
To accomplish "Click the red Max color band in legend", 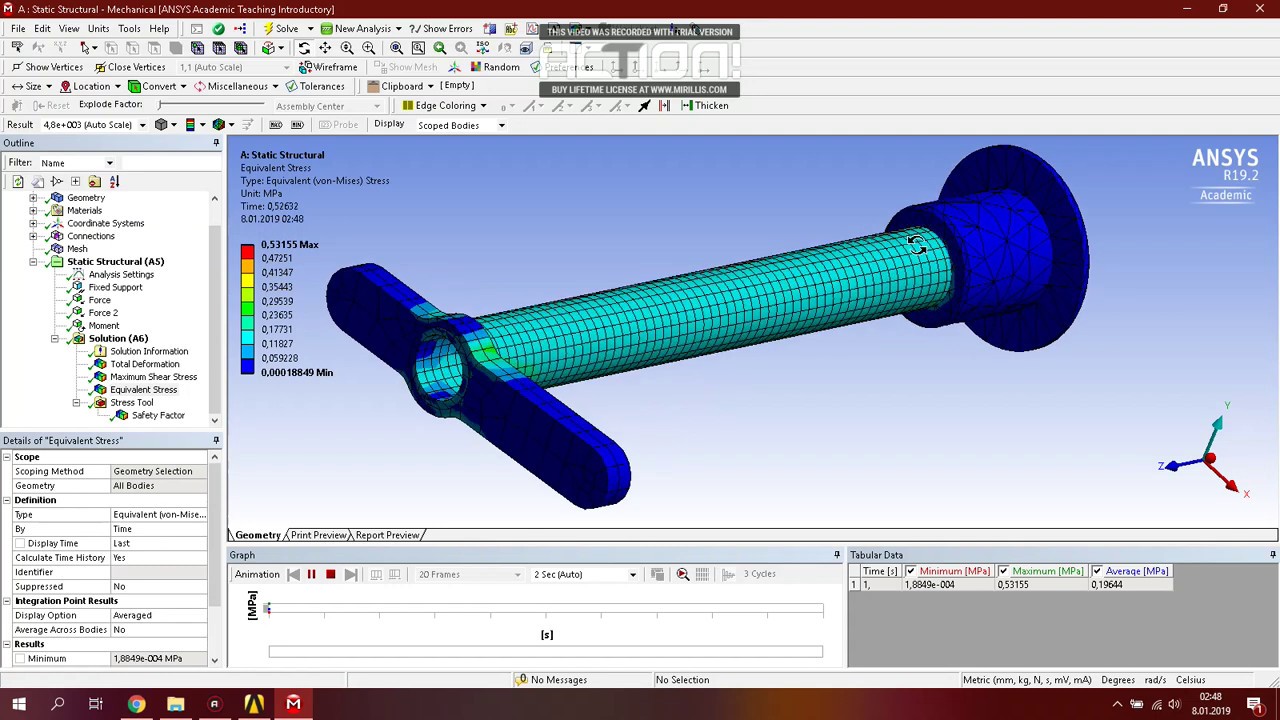I will 247,251.
